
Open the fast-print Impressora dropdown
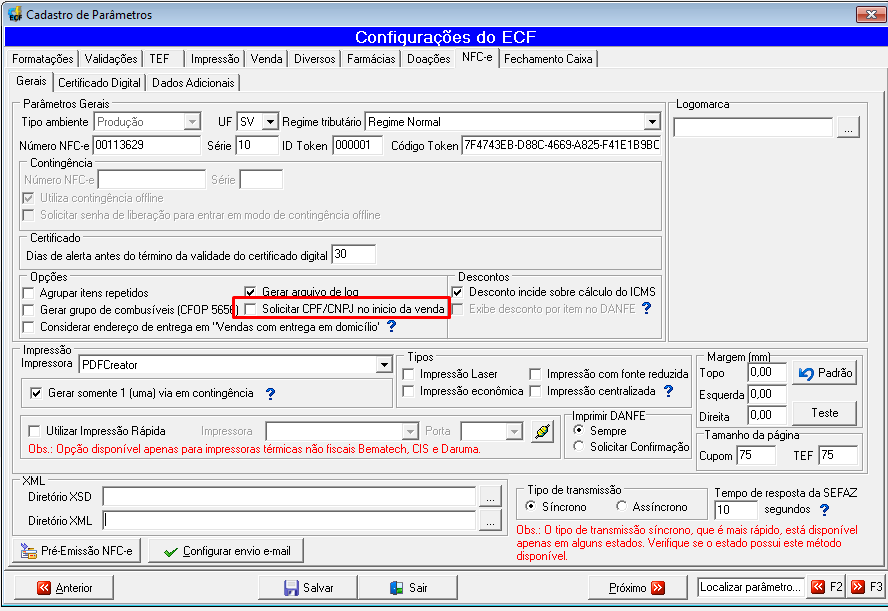point(410,431)
